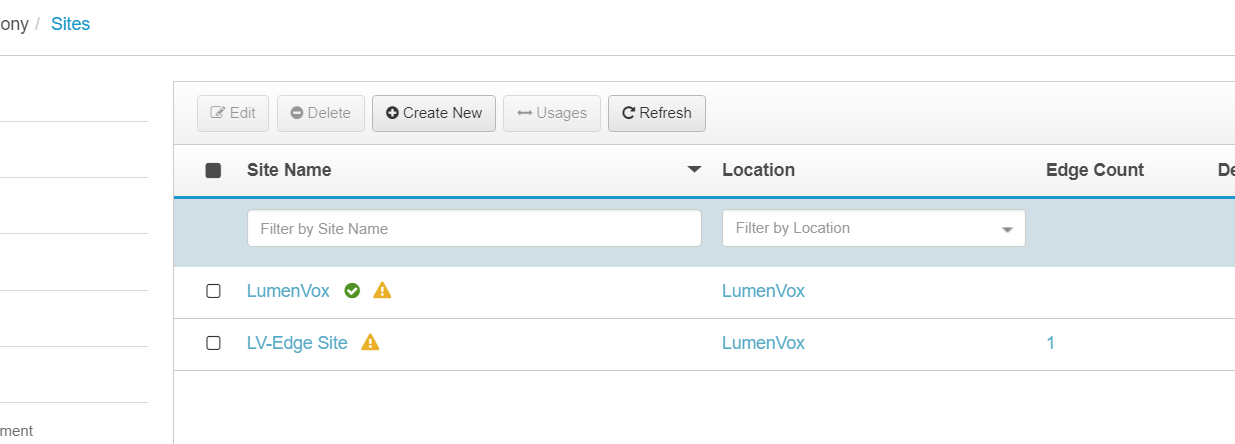Click the warning triangle next to LumenVox site

[x=382, y=291]
